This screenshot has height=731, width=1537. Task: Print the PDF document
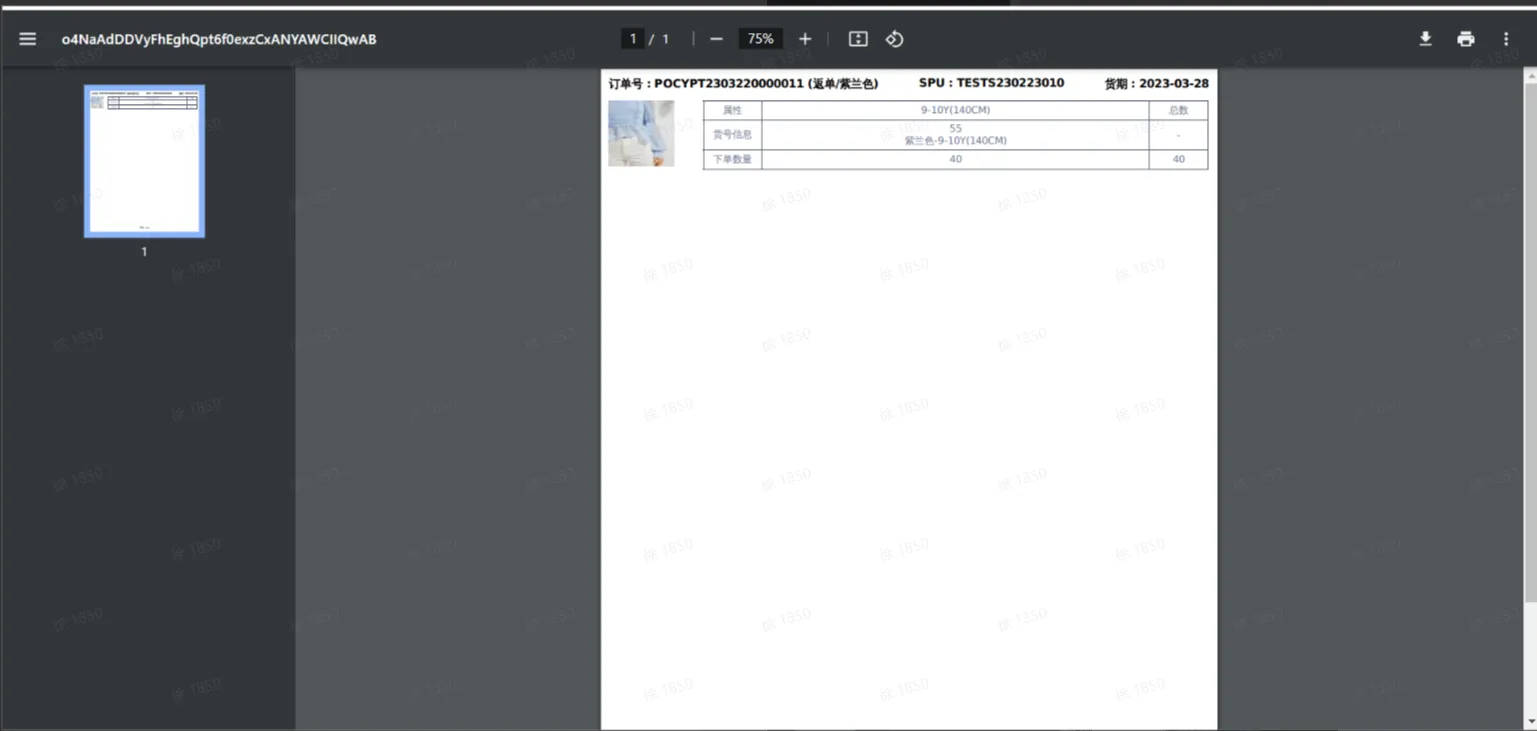pyautogui.click(x=1466, y=39)
